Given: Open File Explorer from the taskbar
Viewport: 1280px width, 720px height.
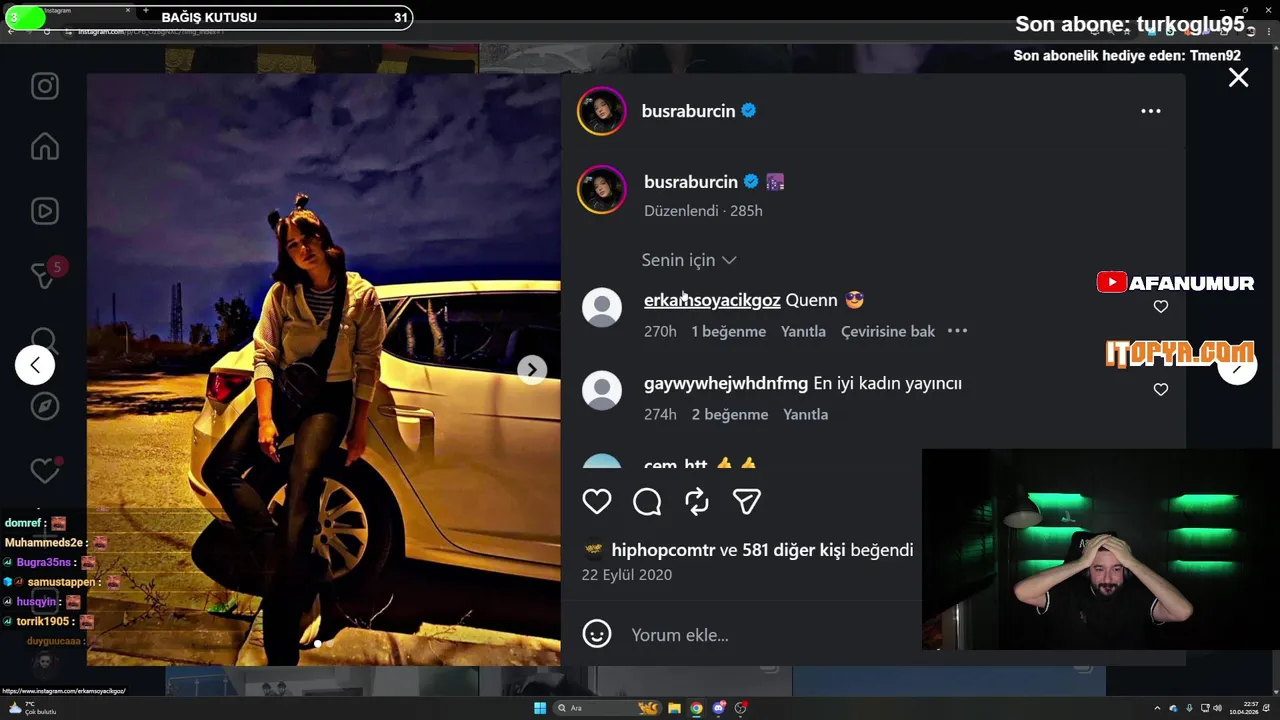Looking at the screenshot, I should [674, 708].
